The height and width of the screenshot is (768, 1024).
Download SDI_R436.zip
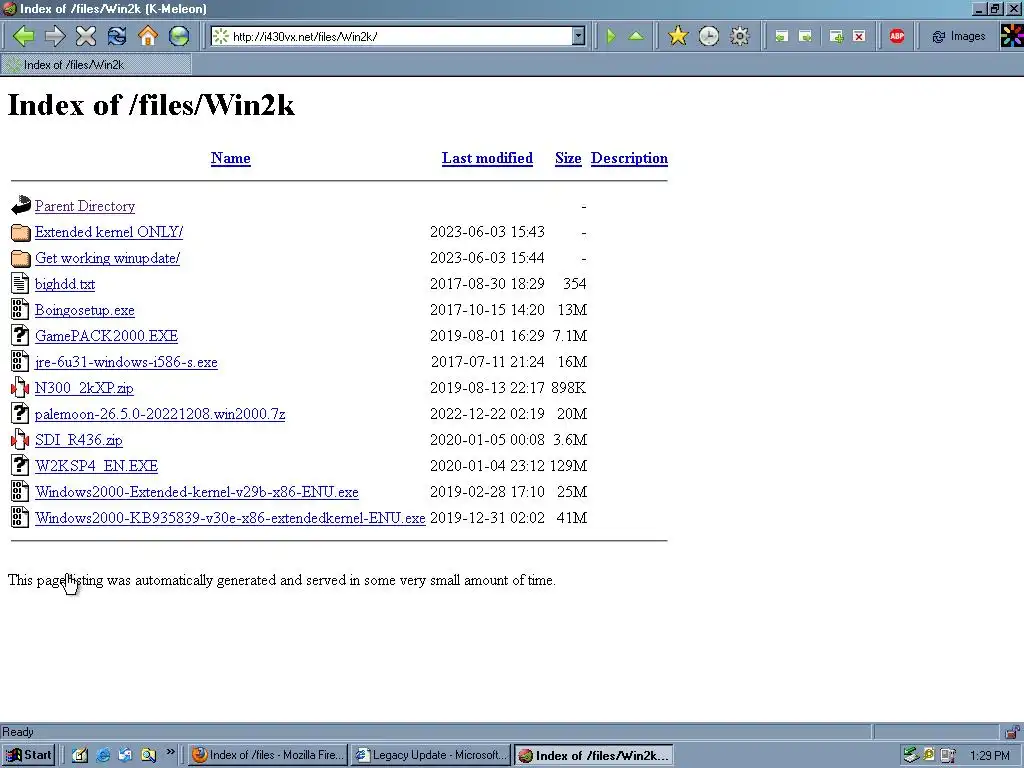point(79,440)
